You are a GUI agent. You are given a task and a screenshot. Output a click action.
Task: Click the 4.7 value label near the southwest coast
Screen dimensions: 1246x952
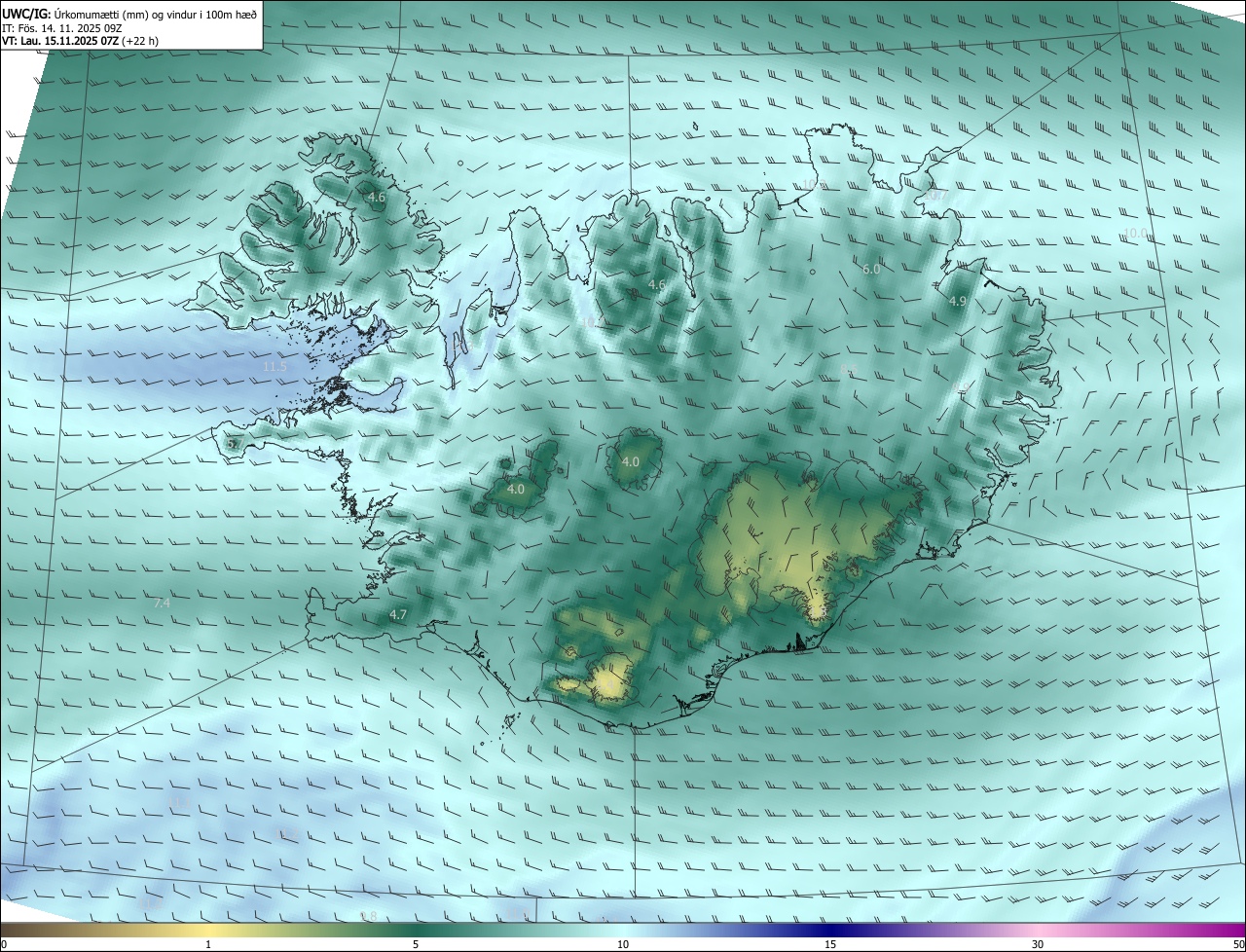[397, 615]
